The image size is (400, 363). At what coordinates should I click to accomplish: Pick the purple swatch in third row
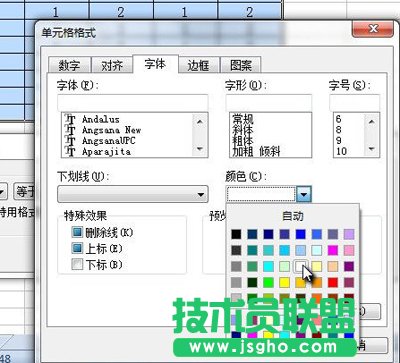349,266
